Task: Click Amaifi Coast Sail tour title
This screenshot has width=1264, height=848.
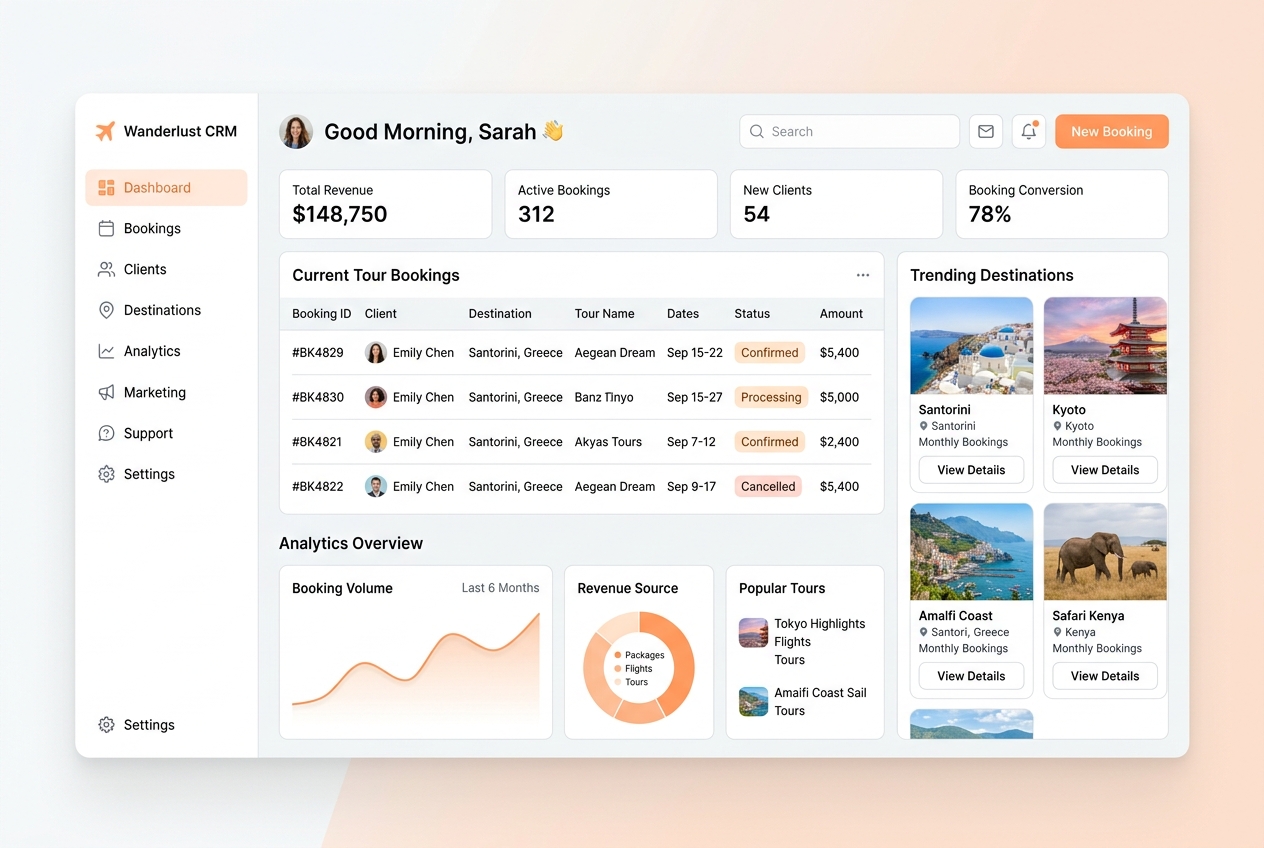Action: pos(820,693)
